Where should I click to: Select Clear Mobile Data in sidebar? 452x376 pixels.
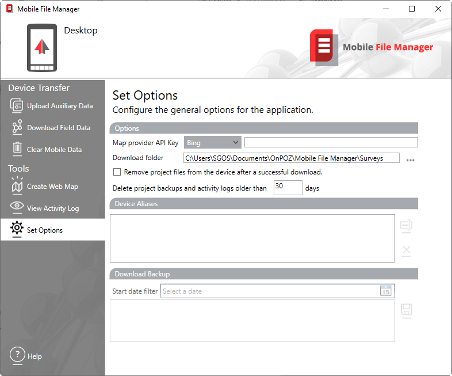[53, 149]
